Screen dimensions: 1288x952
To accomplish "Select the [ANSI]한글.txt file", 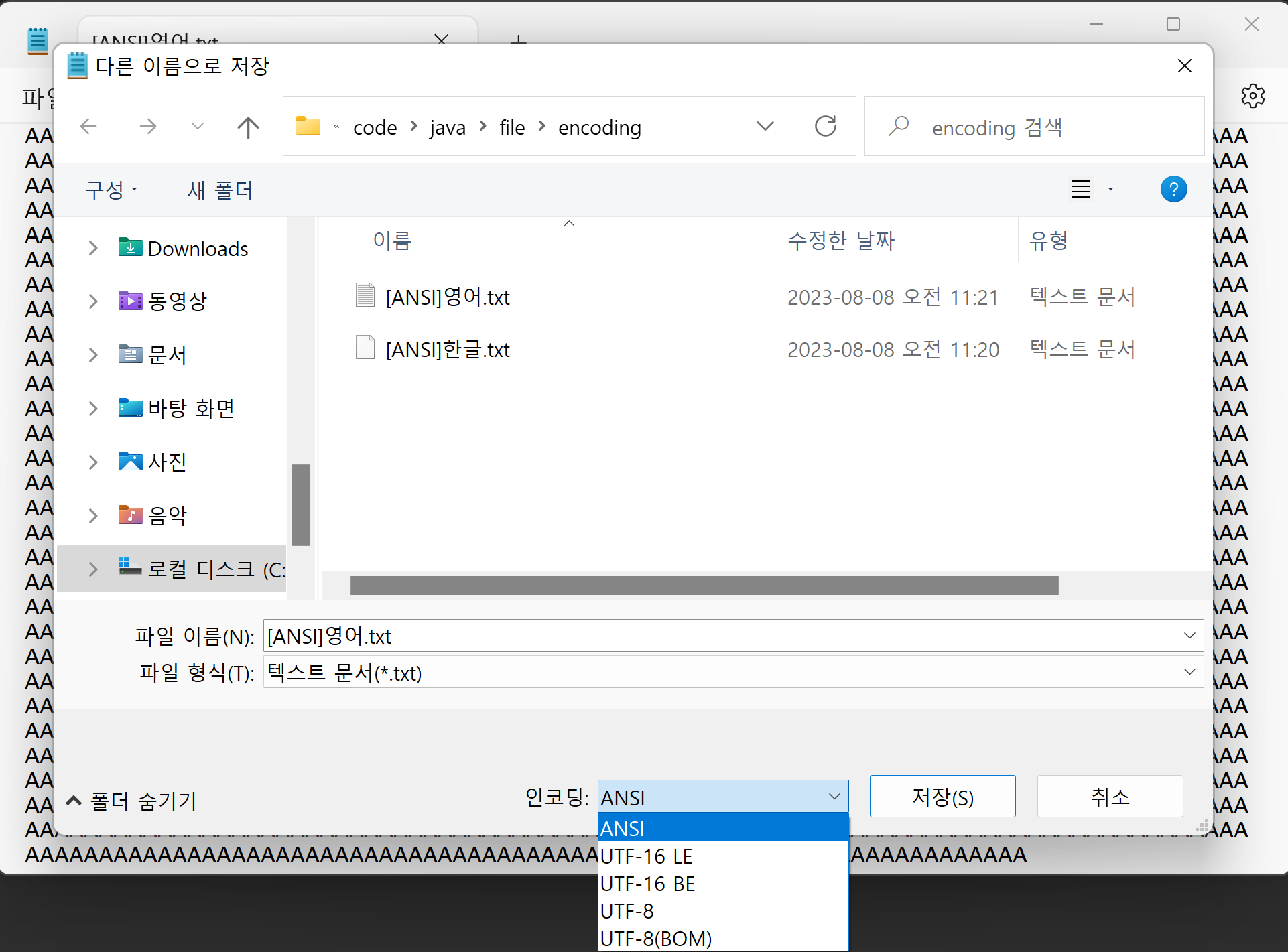I will (448, 350).
